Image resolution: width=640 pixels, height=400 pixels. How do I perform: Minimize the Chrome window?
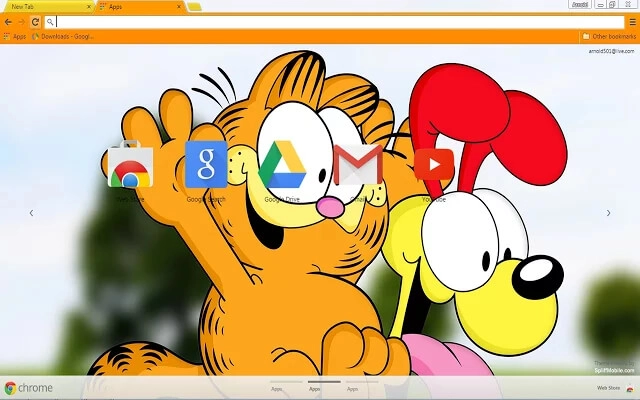(600, 4)
